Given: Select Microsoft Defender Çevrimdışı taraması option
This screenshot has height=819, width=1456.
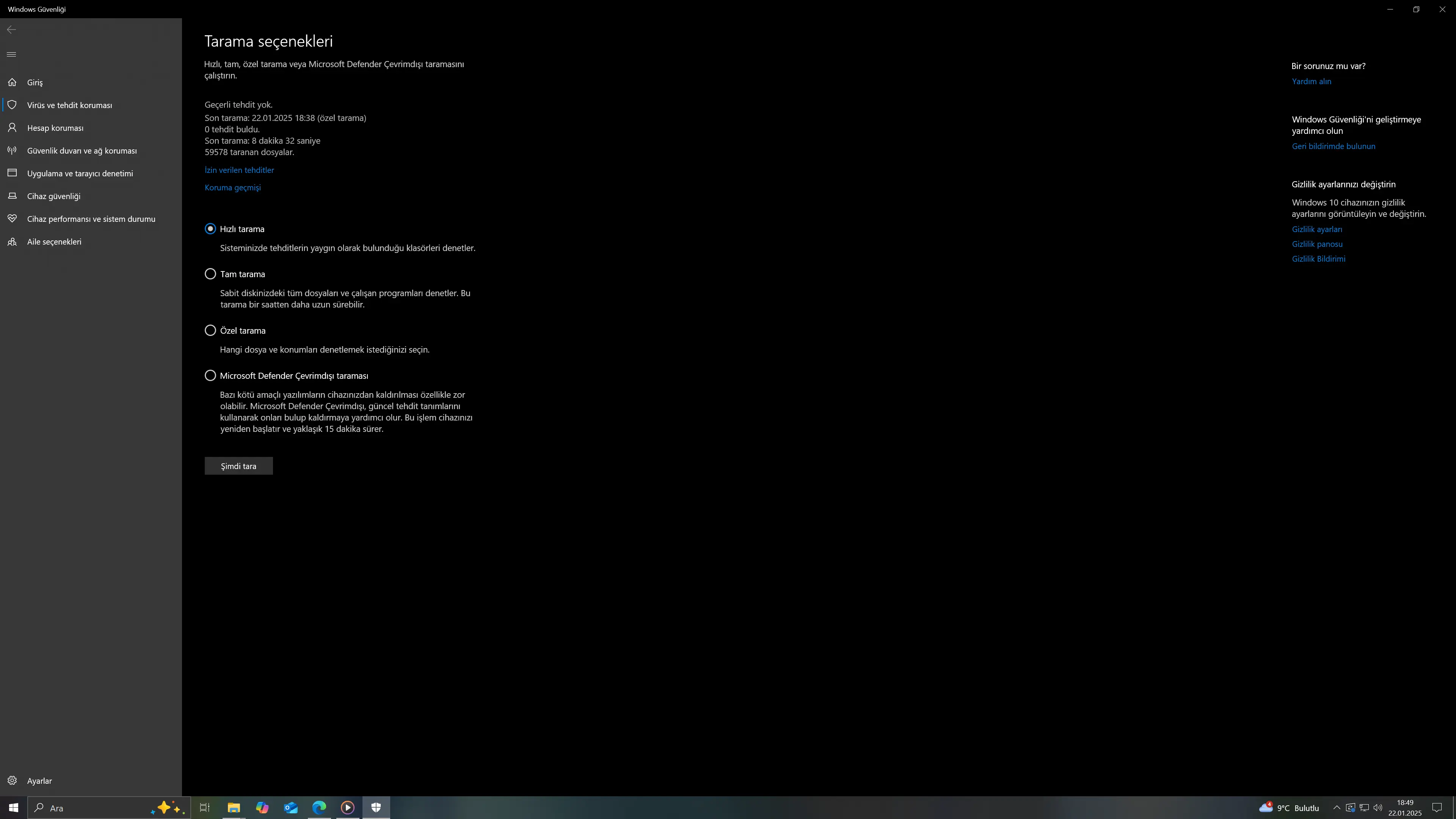Looking at the screenshot, I should pyautogui.click(x=210, y=376).
